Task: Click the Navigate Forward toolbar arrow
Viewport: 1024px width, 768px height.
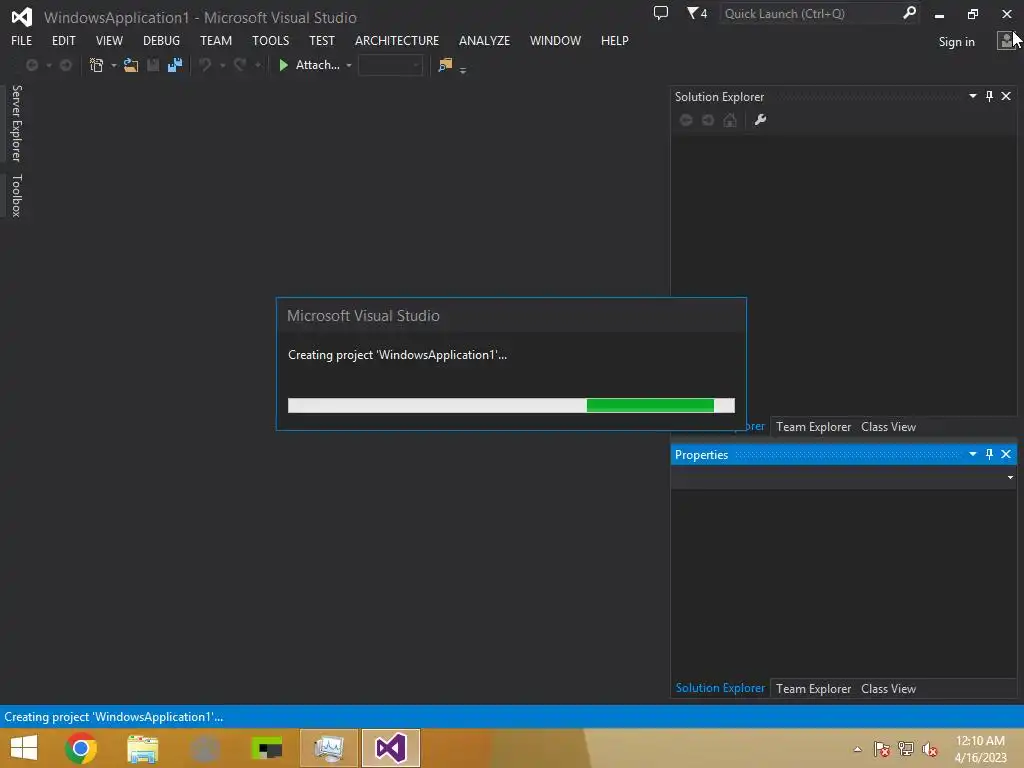Action: 65,65
